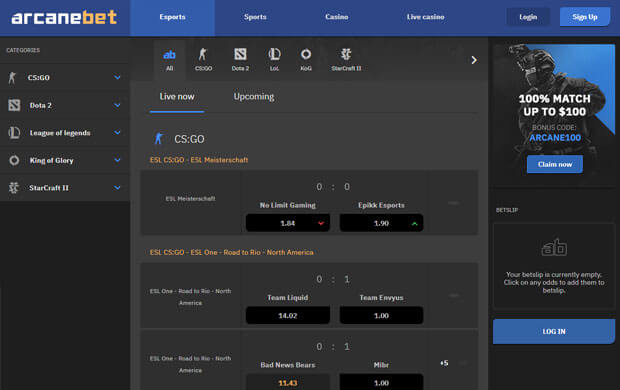Click CS:GO section header icon
This screenshot has height=390, width=620.
pos(159,139)
